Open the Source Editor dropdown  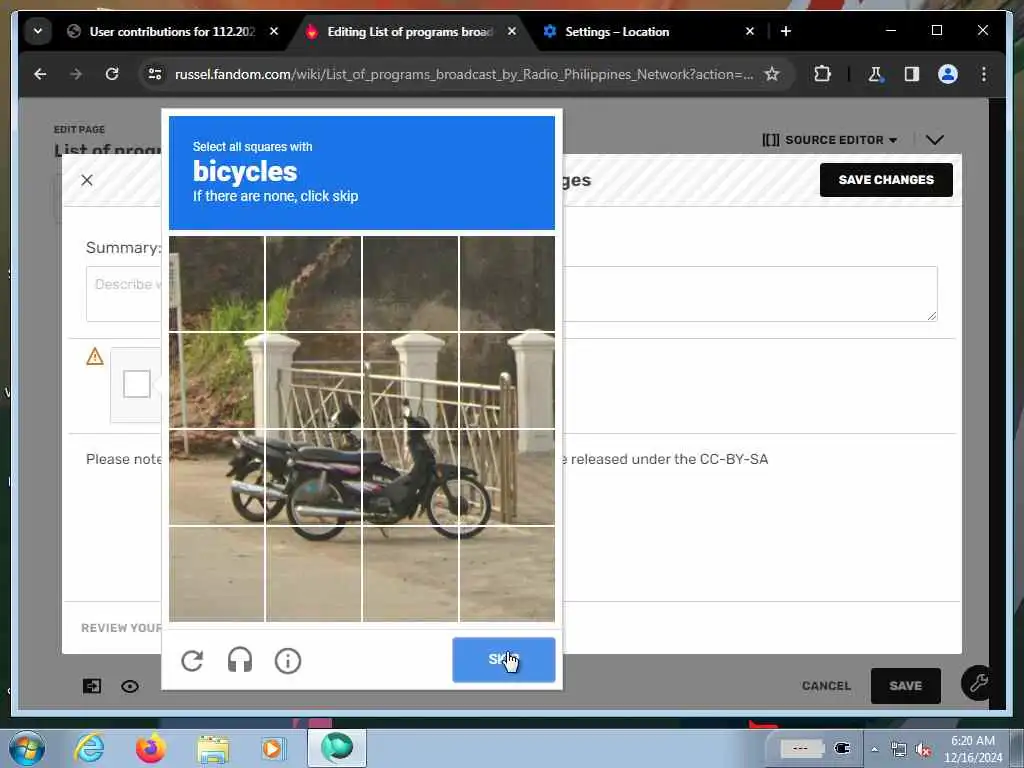click(x=829, y=140)
